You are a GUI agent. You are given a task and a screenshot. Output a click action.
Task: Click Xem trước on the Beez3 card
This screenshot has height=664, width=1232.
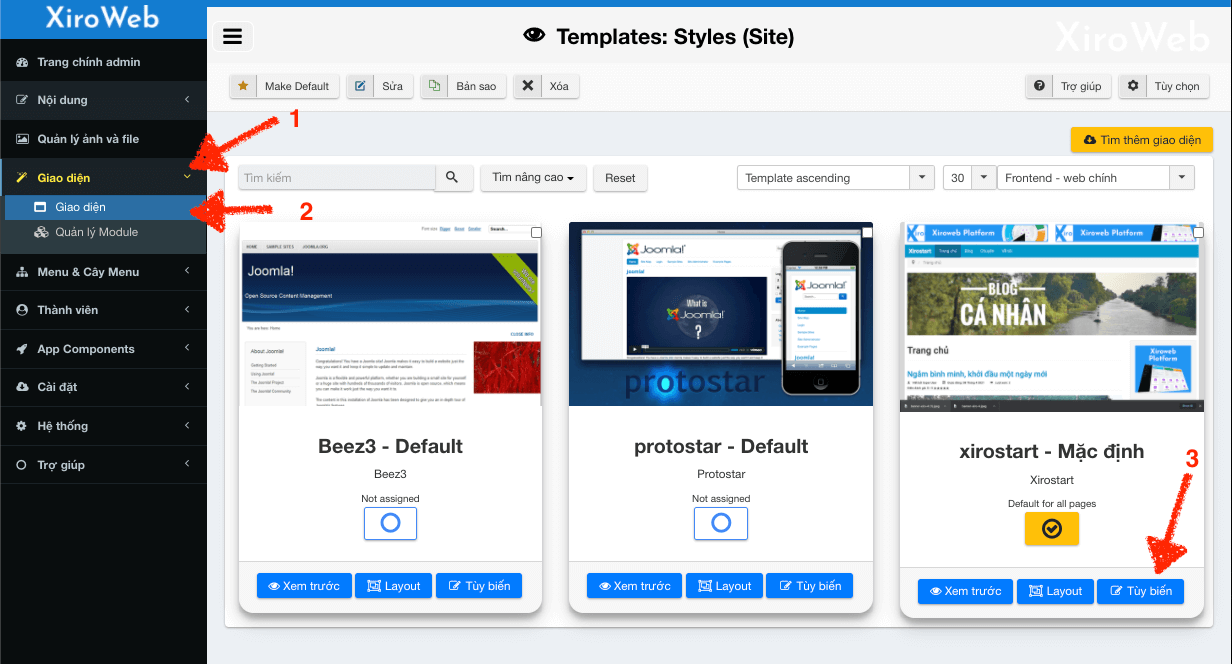pos(303,586)
